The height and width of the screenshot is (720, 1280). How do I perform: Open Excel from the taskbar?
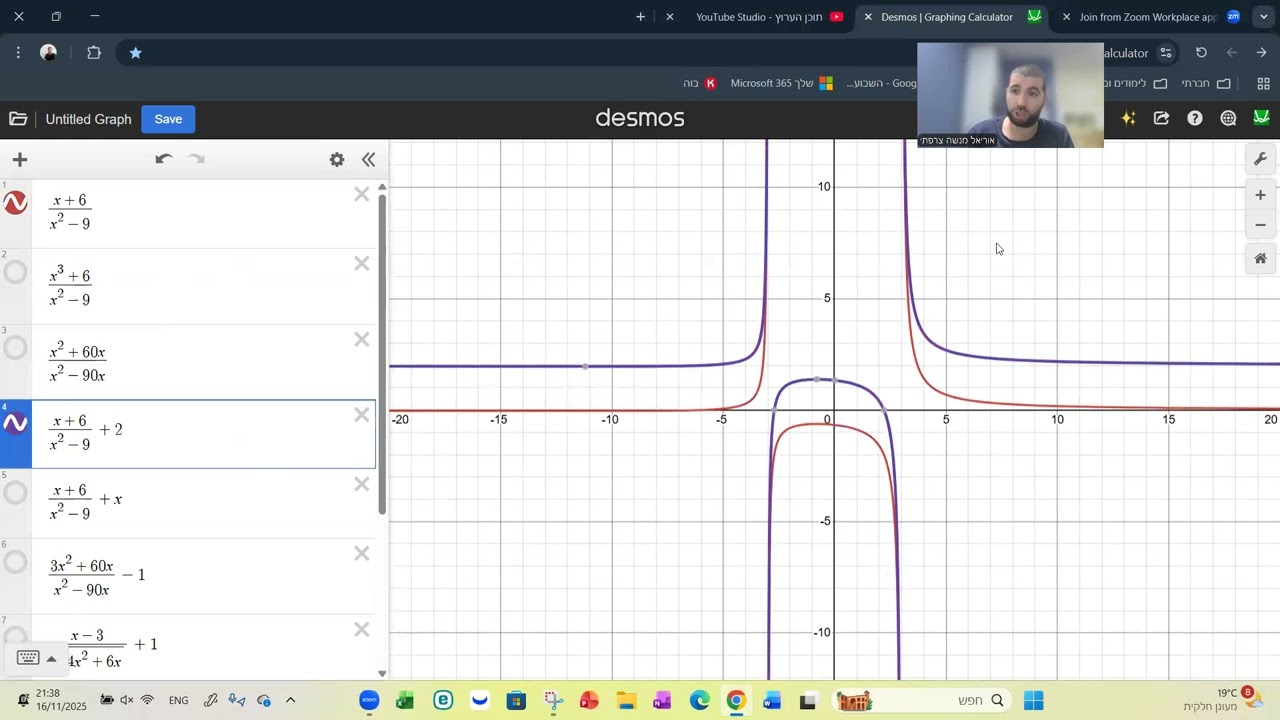(405, 701)
